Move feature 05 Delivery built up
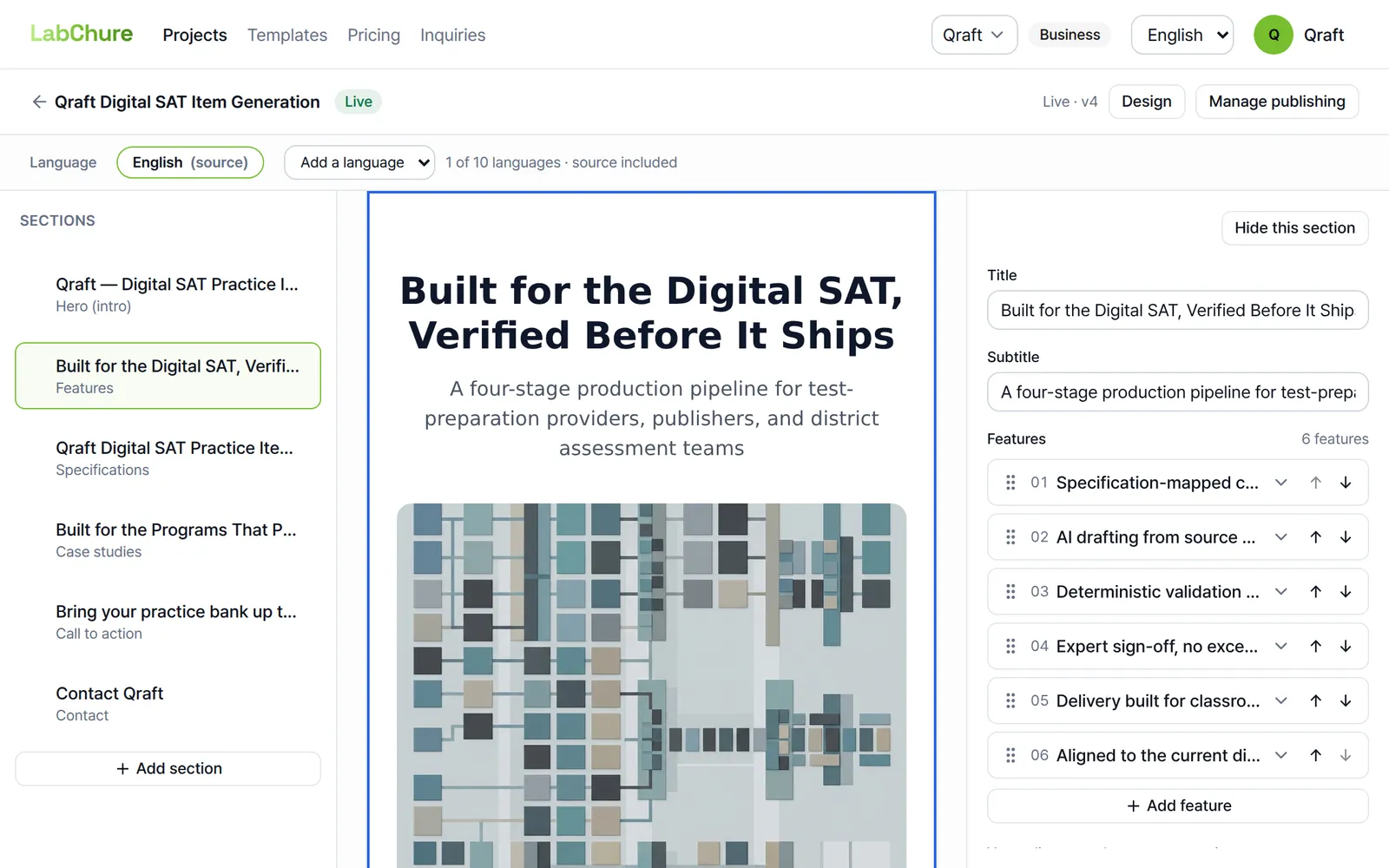Image resolution: width=1389 pixels, height=868 pixels. point(1316,700)
